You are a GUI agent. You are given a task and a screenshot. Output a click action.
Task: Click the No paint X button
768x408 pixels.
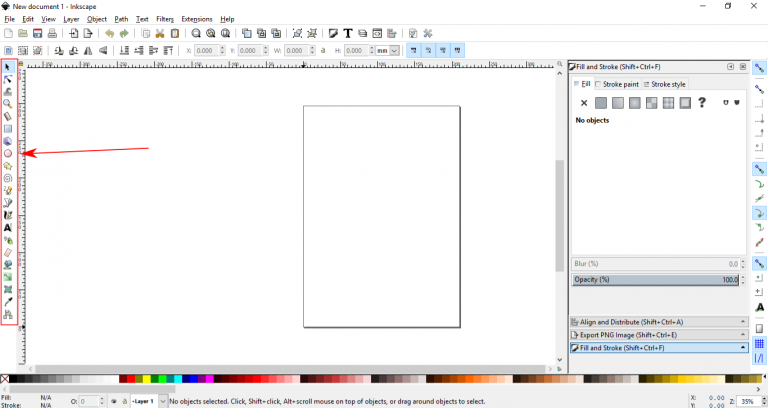(584, 103)
